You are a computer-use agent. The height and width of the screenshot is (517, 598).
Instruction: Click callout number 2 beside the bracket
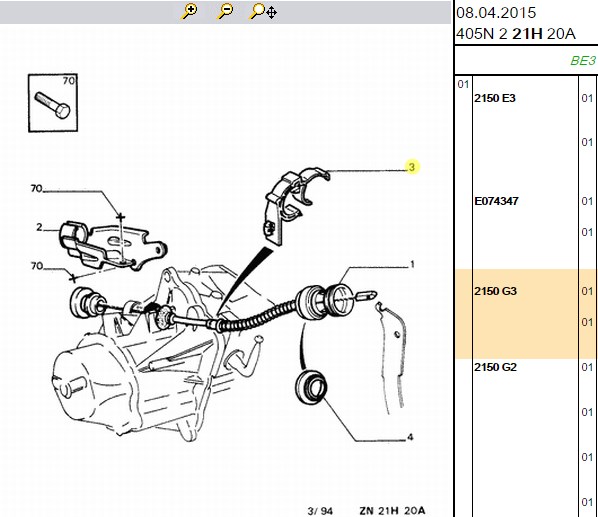(39, 227)
